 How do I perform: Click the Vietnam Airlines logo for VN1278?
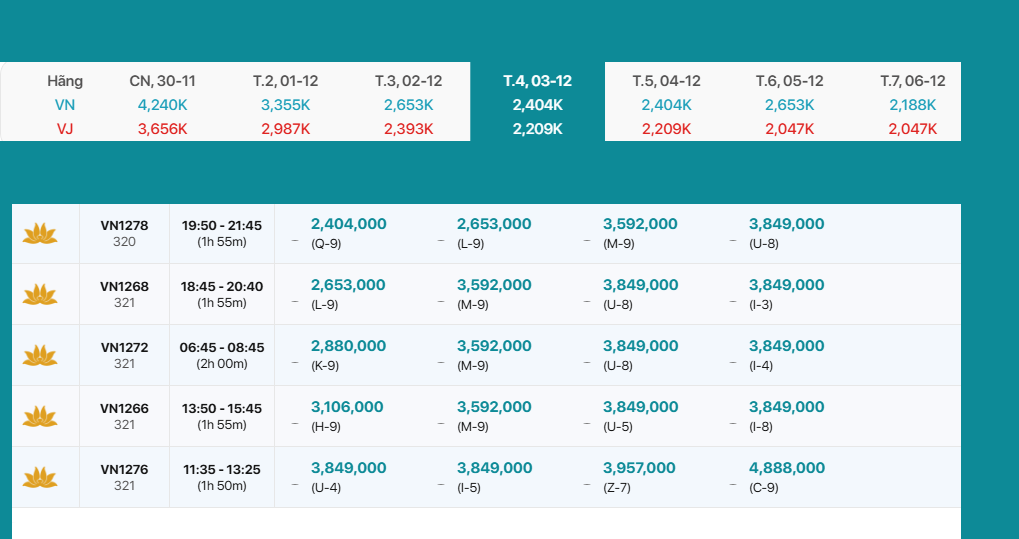[40, 234]
